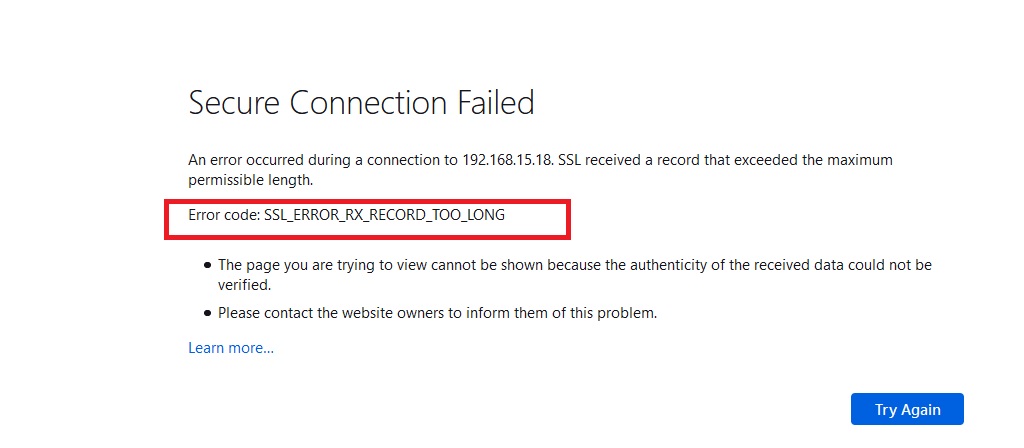Click the SSL_ERROR_RX_RECORD_TOO_LONG error code text
Image resolution: width=1024 pixels, height=448 pixels.
tap(385, 214)
